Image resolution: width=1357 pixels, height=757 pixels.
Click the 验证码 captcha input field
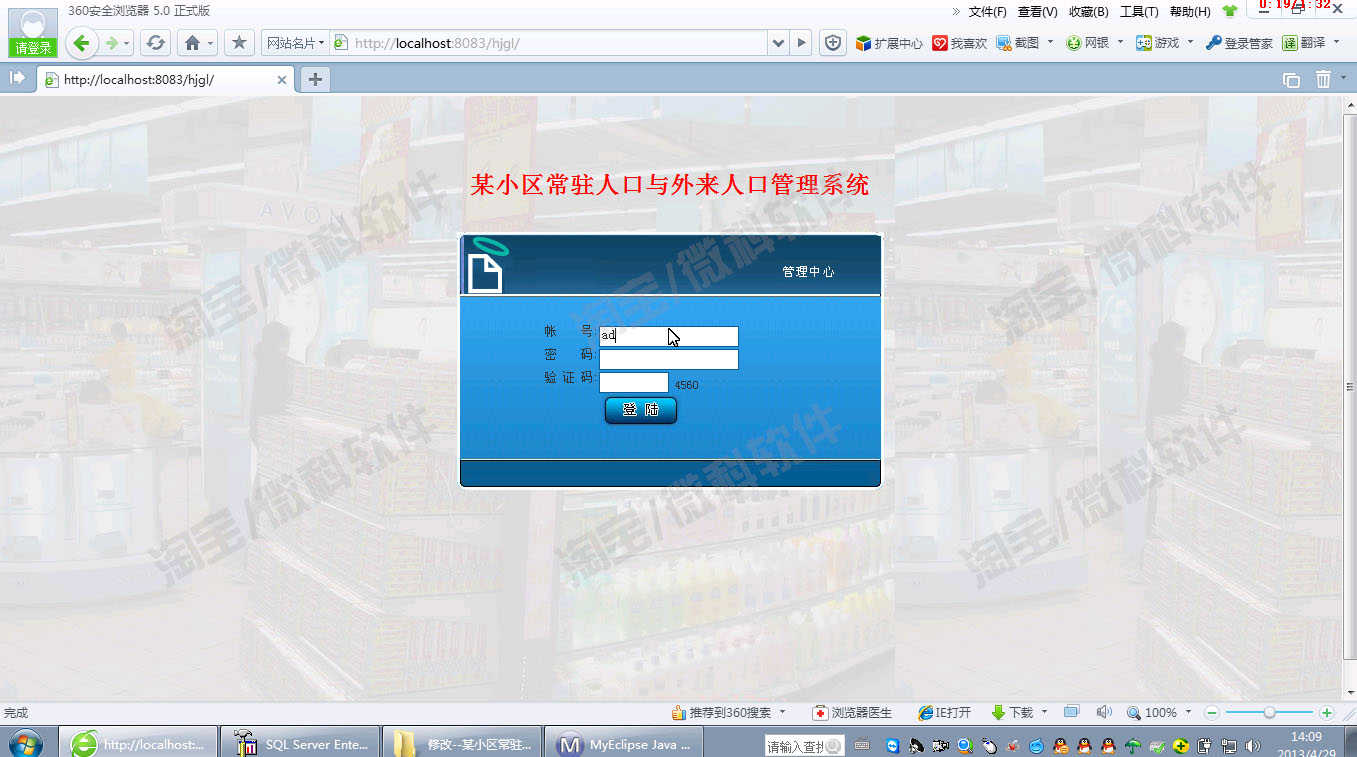tap(633, 382)
